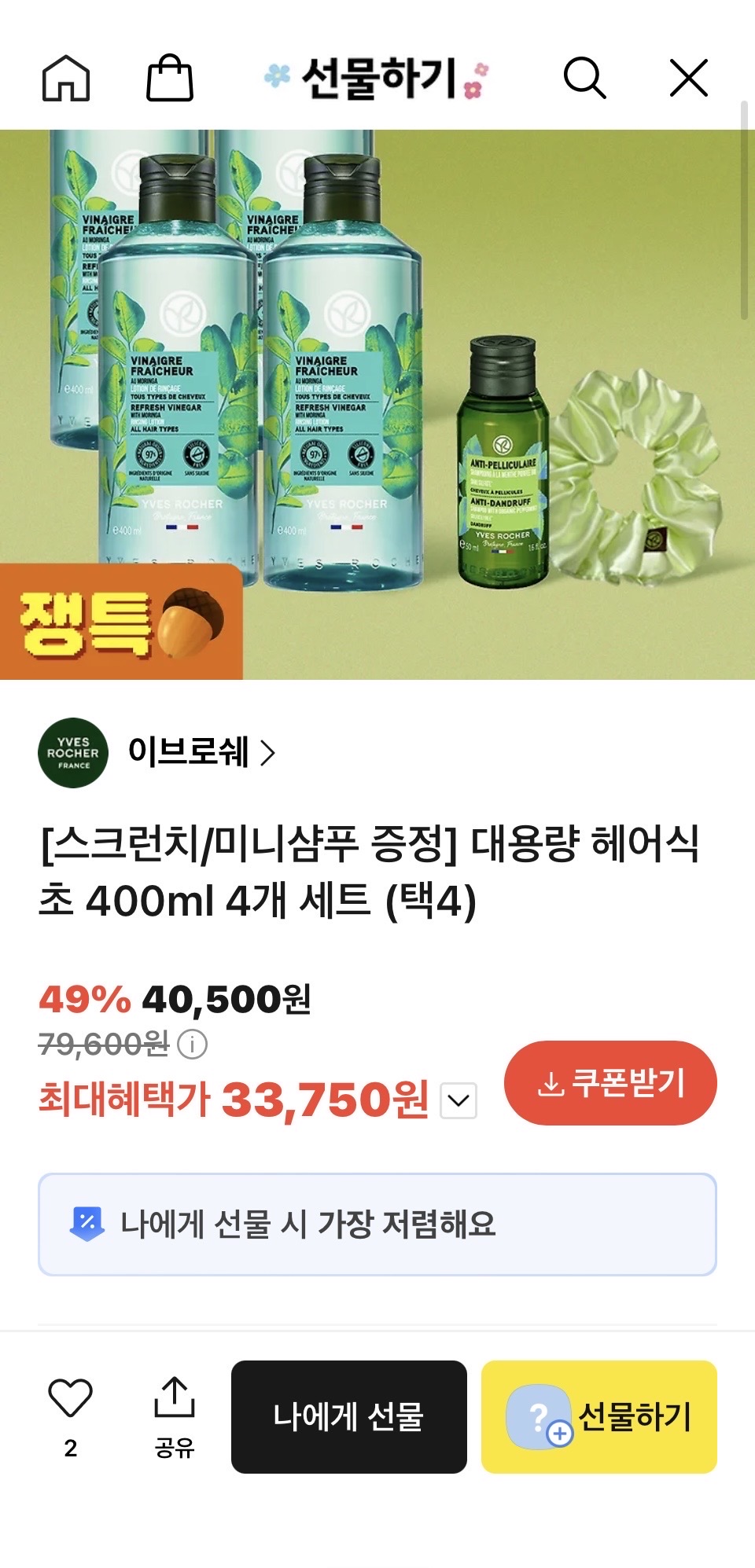Screen dimensions: 755x1568
Task: Click the page scrollbar on the right
Action: 744,211
